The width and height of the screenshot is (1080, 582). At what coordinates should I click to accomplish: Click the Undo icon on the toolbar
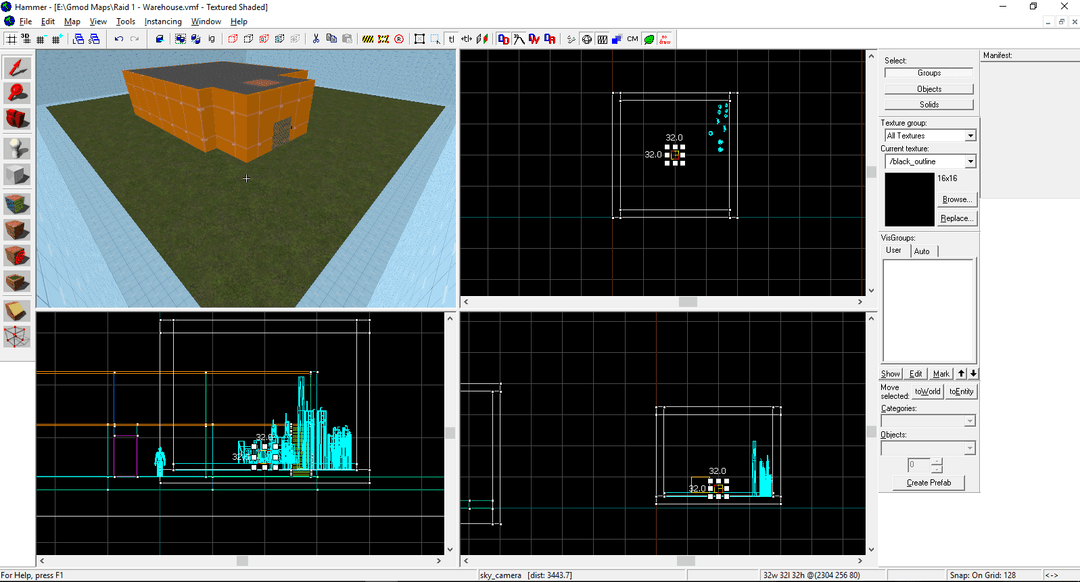(119, 38)
